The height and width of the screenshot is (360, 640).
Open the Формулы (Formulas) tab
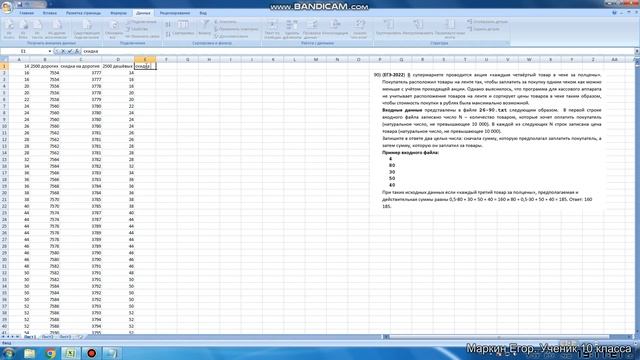click(118, 13)
